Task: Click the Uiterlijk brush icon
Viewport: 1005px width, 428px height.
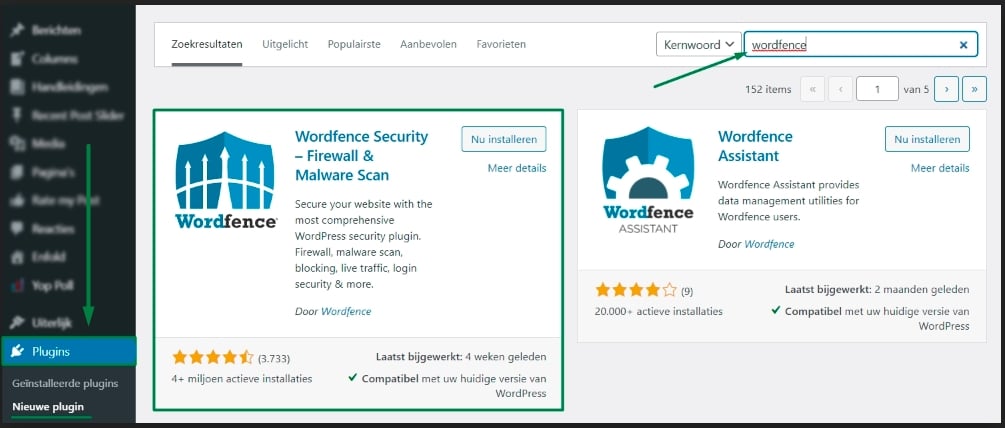Action: coord(17,322)
